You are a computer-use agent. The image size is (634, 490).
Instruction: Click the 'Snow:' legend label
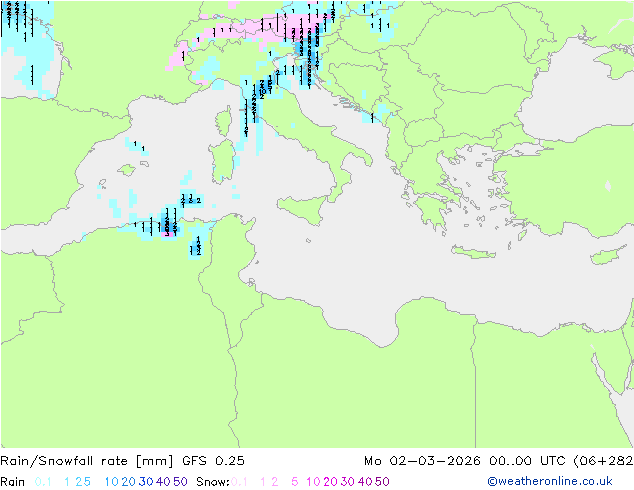(213, 482)
